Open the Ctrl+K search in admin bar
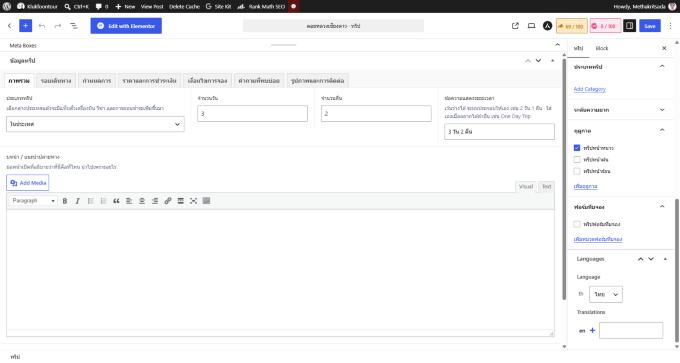Screen dimensions: 680x363 76,7
